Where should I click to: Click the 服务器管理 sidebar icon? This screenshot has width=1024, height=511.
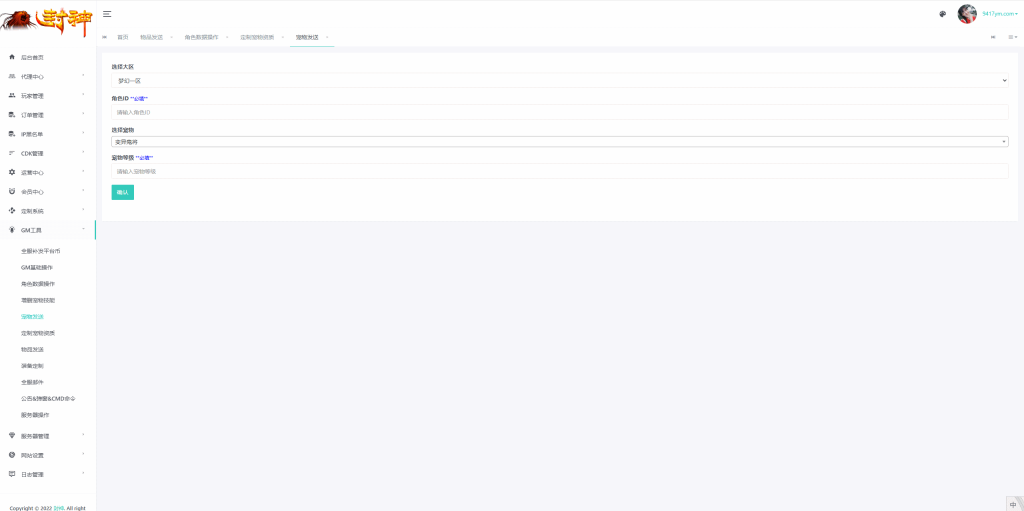click(x=12, y=436)
